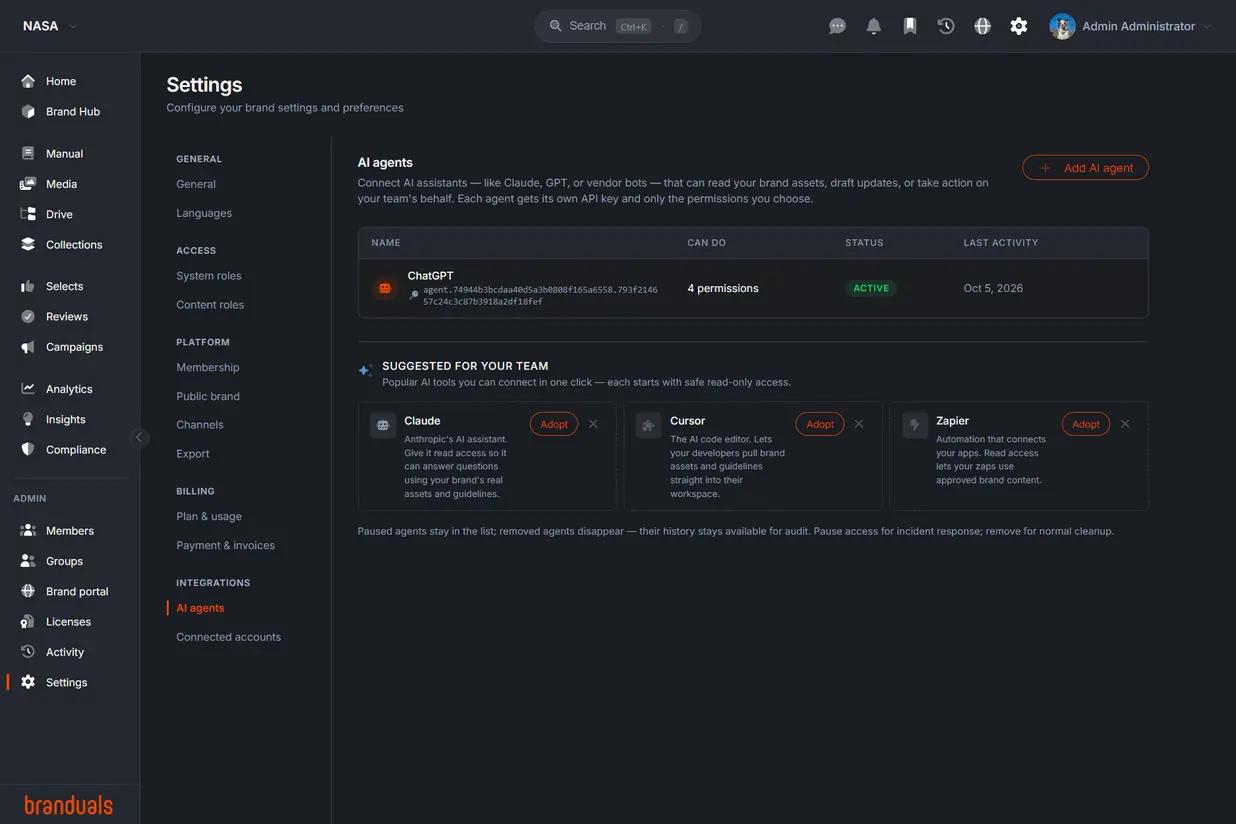Click the Analytics chart icon
The height and width of the screenshot is (824, 1236).
(28, 389)
